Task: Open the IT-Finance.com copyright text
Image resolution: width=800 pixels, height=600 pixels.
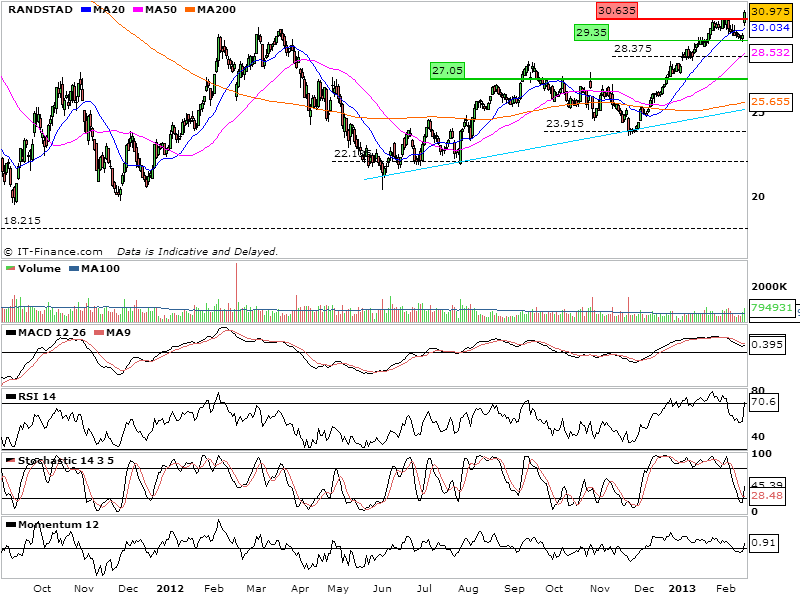Action: click(53, 252)
